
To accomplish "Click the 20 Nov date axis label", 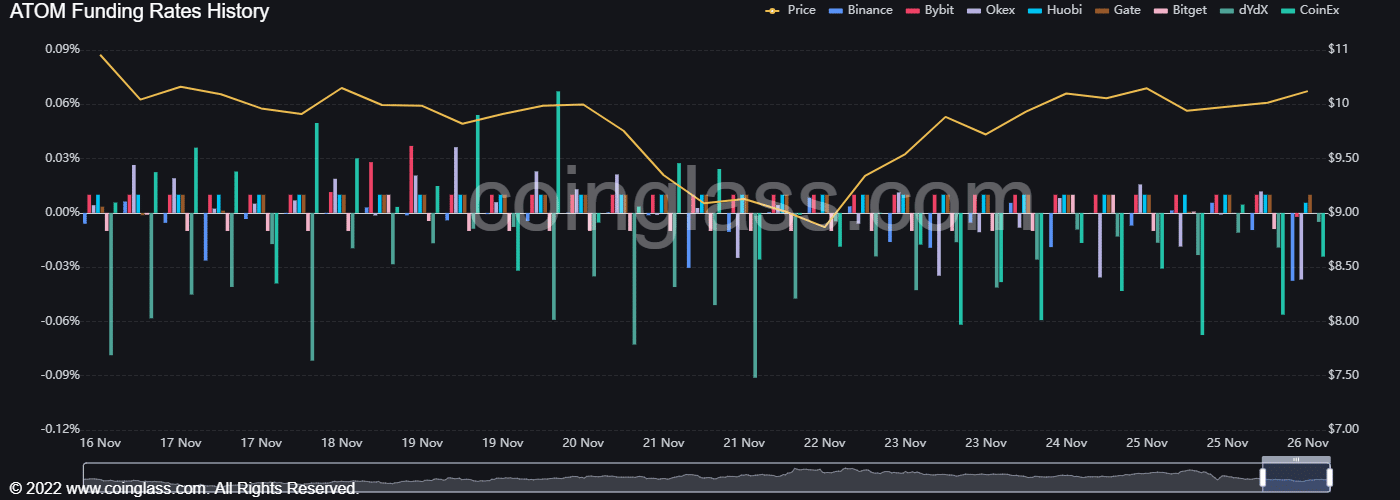I will click(x=583, y=442).
